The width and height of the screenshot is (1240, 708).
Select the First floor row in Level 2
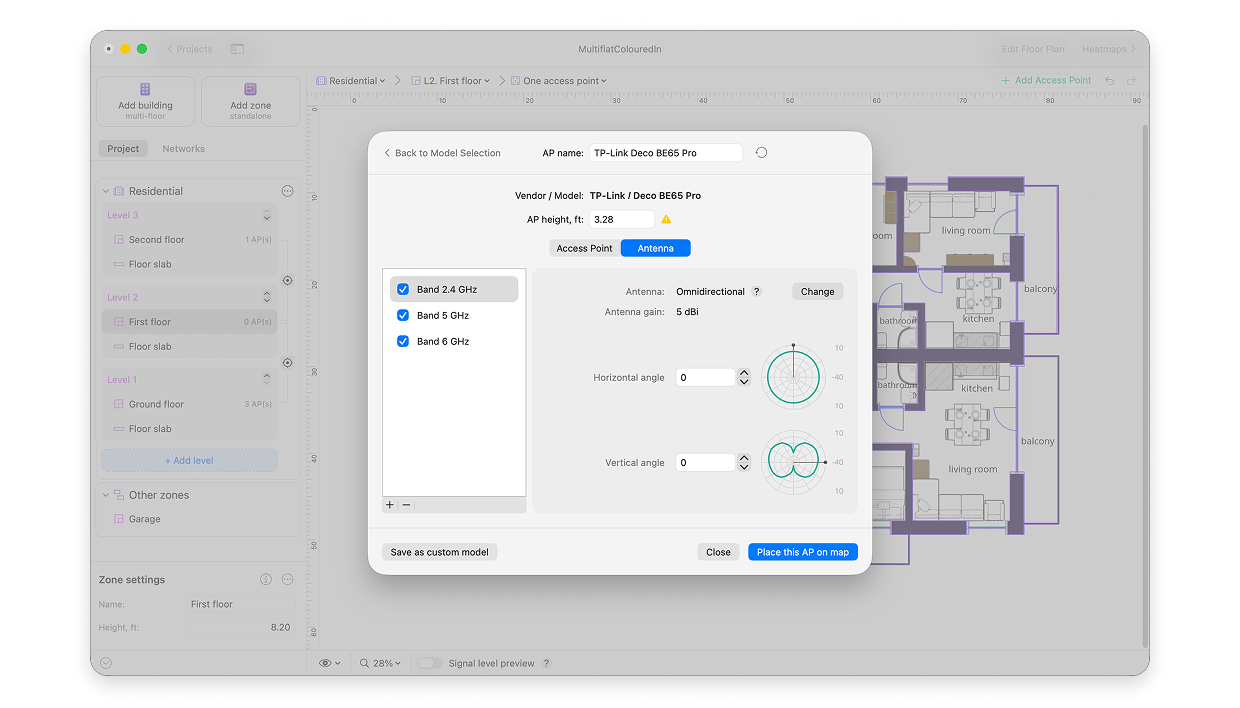click(190, 322)
